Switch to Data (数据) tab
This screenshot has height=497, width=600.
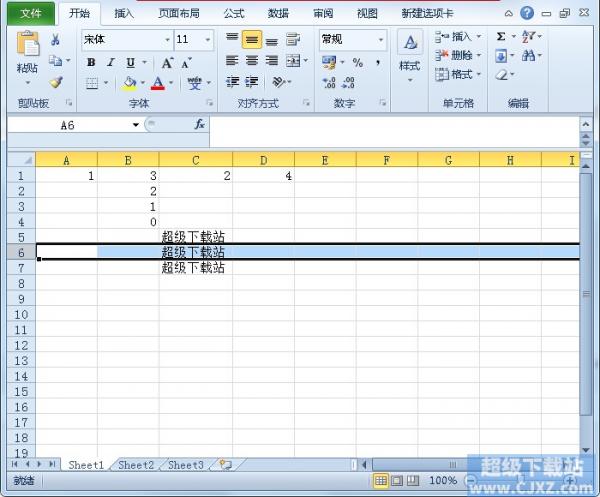click(278, 14)
